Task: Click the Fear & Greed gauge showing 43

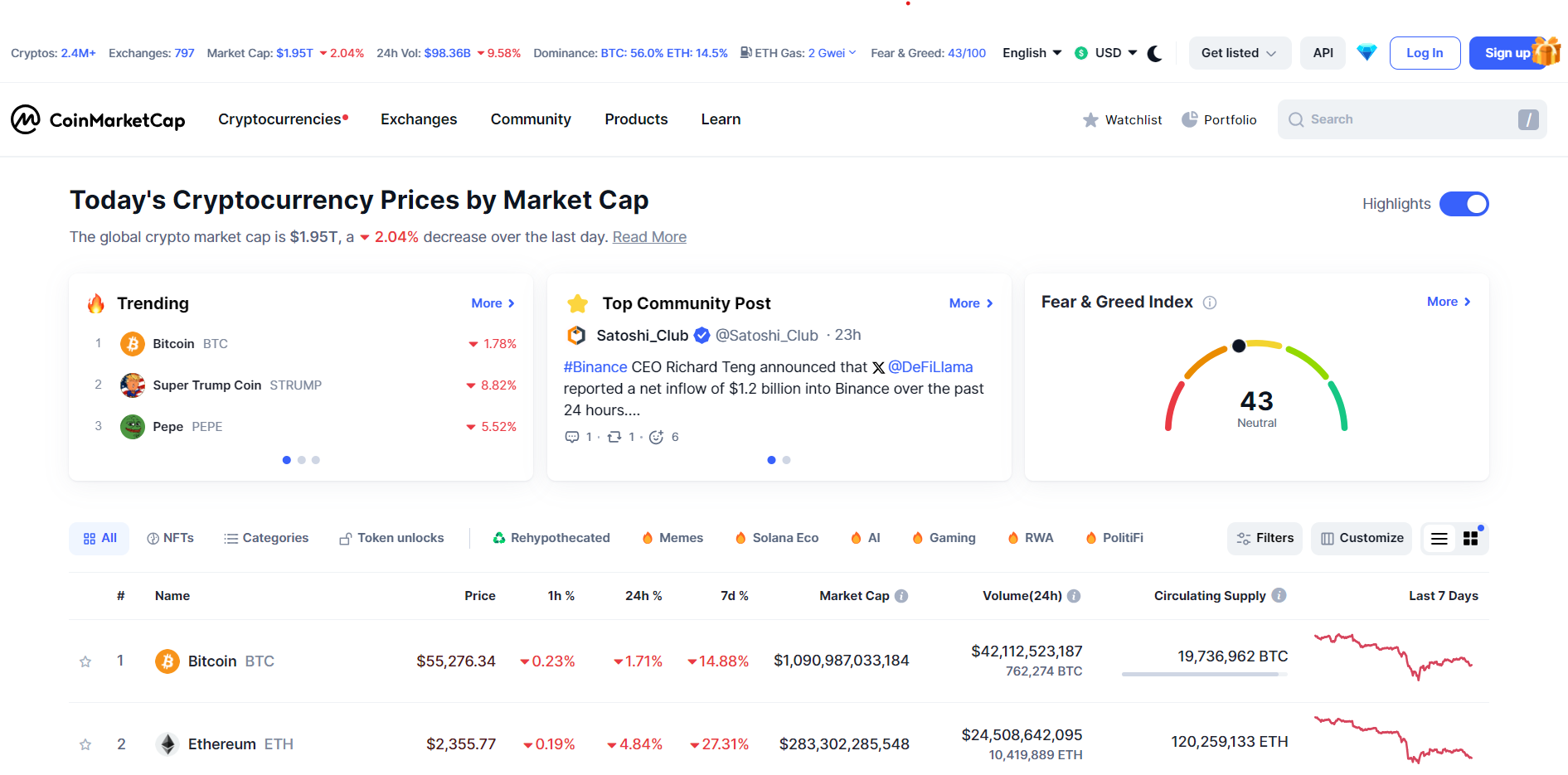Action: [x=1256, y=385]
